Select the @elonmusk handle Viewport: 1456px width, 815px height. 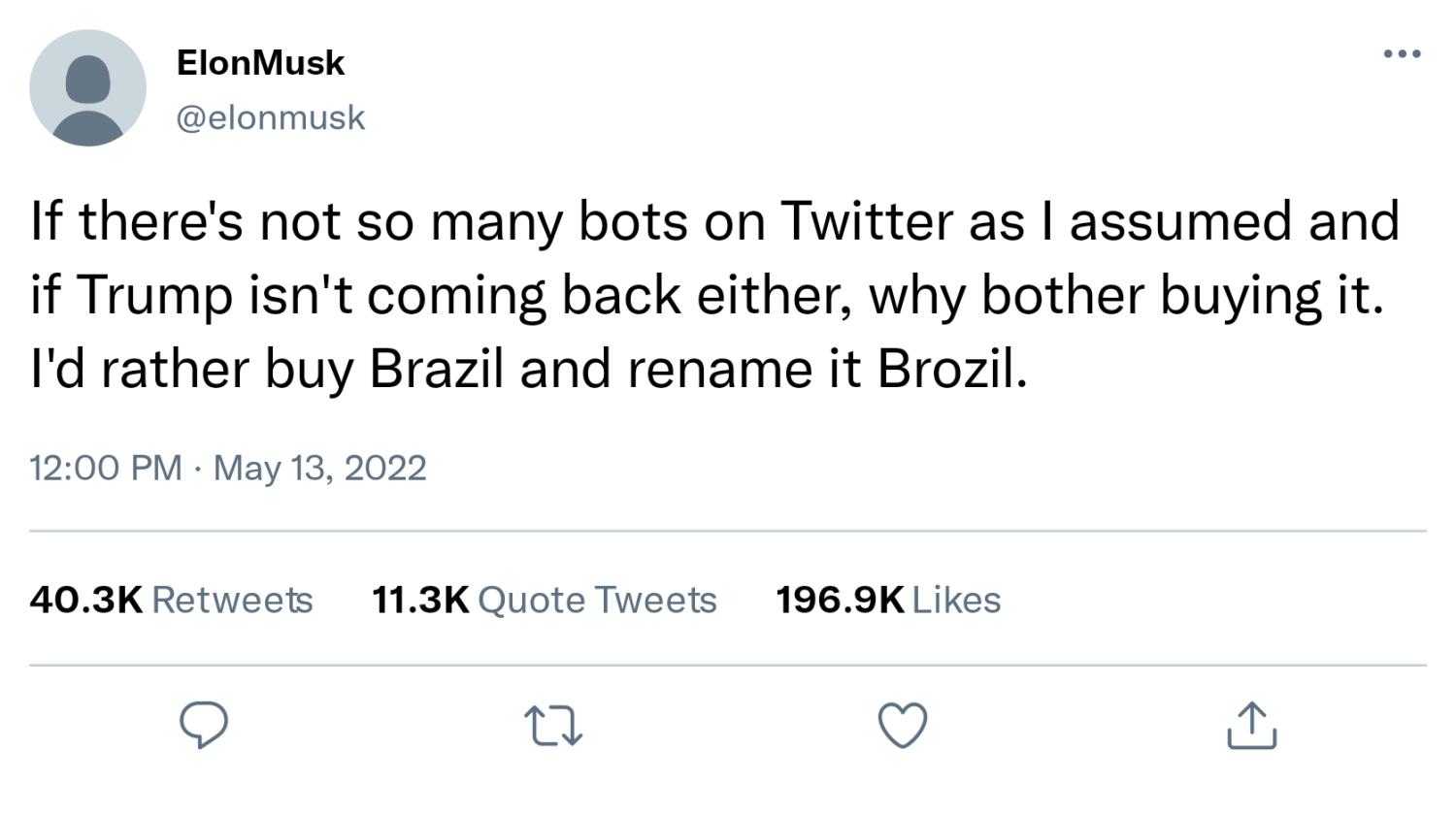(x=272, y=116)
